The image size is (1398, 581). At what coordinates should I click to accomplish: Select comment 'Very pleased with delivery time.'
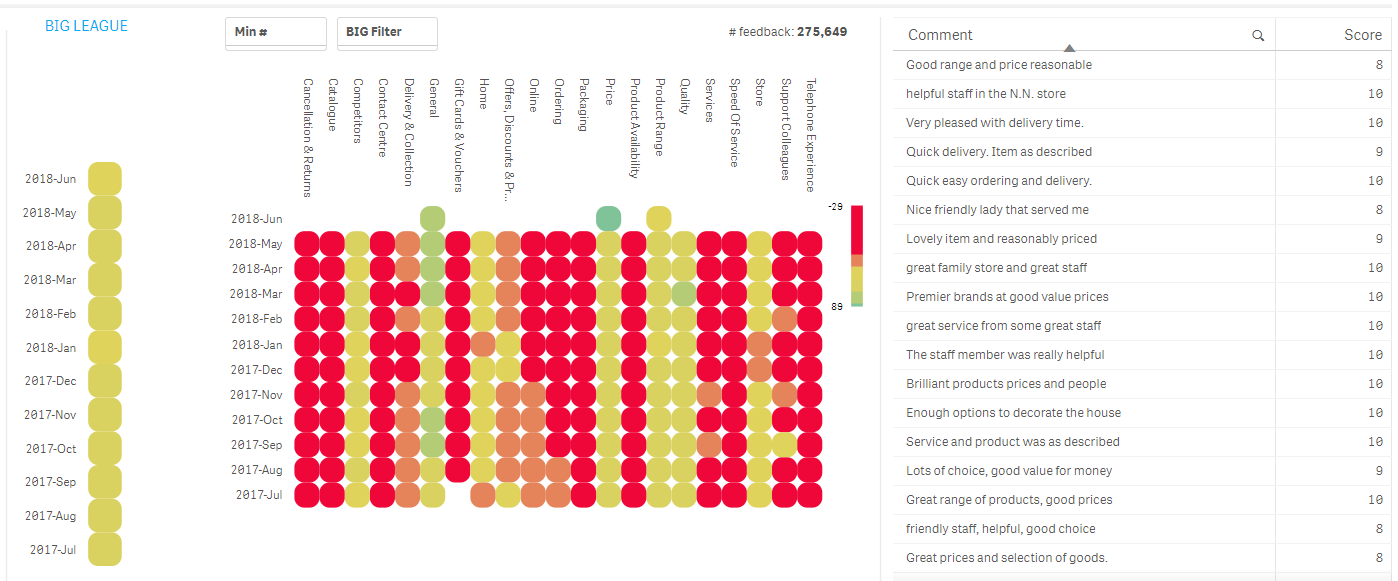994,123
